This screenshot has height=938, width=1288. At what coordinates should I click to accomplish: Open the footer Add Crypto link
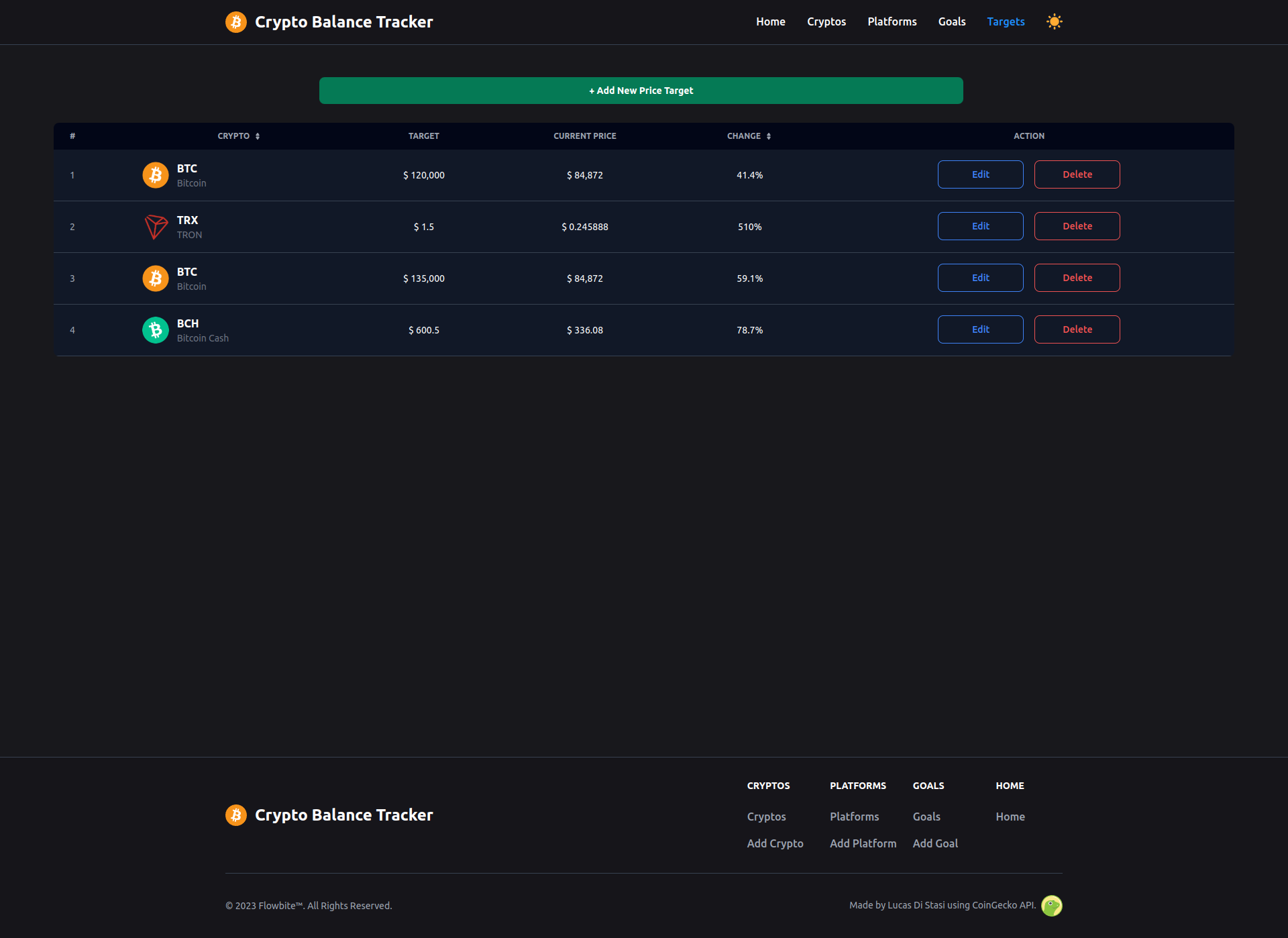click(775, 843)
